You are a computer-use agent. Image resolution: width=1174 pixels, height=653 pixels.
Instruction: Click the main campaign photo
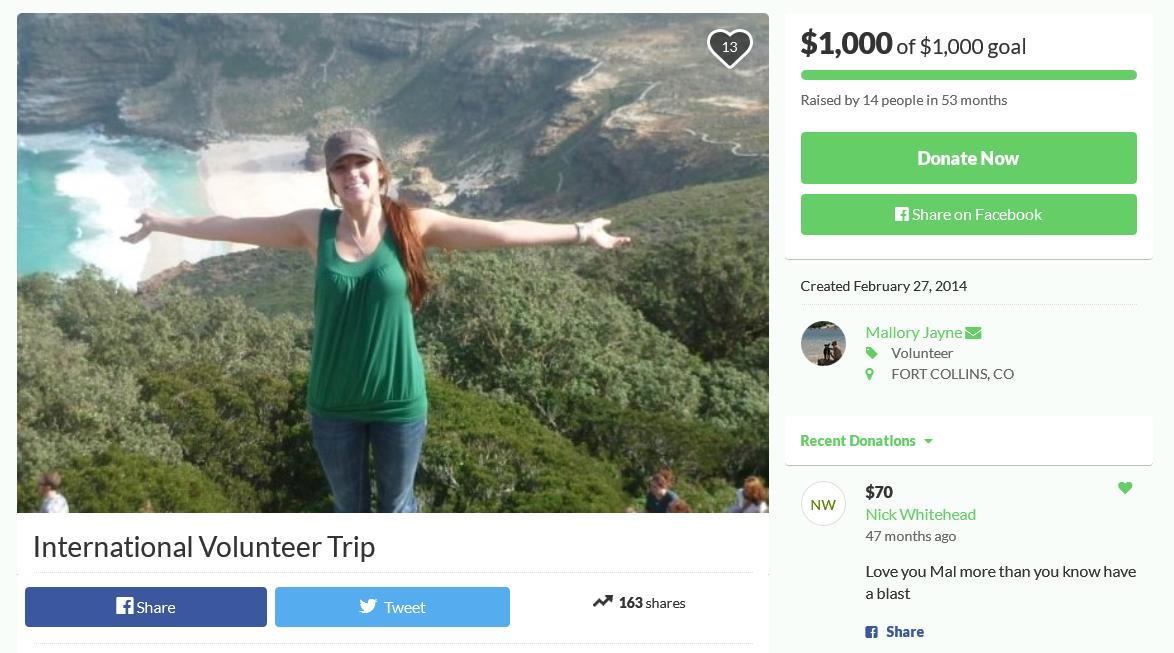point(392,262)
